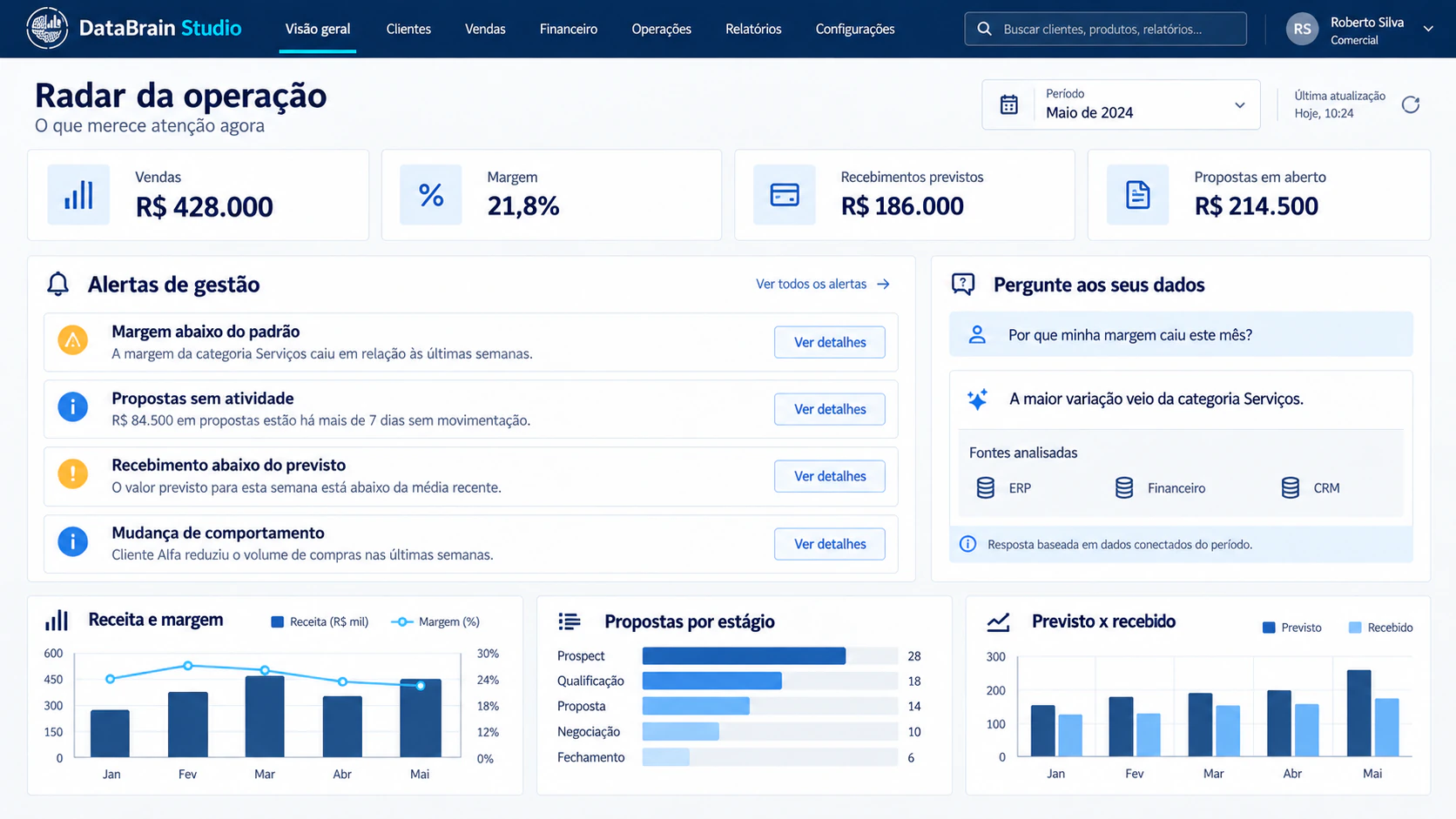The height and width of the screenshot is (819, 1456).
Task: Click warning triangle icon for Margem abaixo do padrão
Action: (x=73, y=340)
